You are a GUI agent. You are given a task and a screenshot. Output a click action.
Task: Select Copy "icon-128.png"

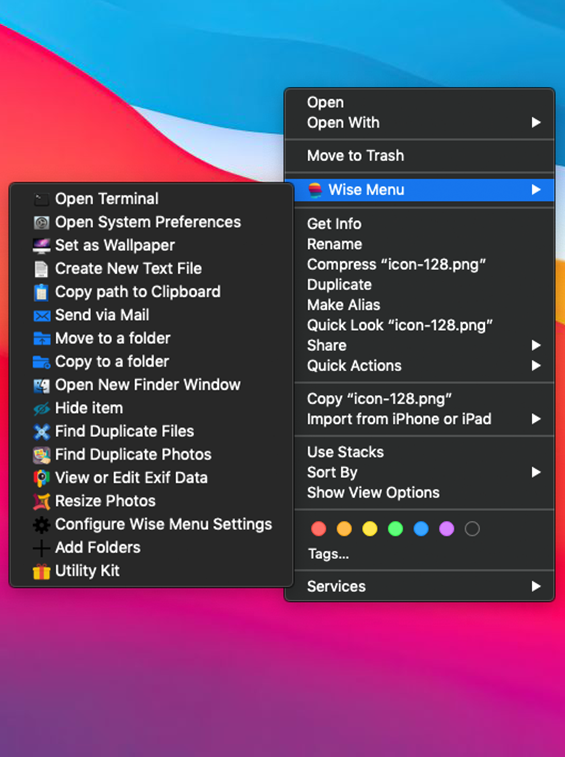click(x=419, y=398)
